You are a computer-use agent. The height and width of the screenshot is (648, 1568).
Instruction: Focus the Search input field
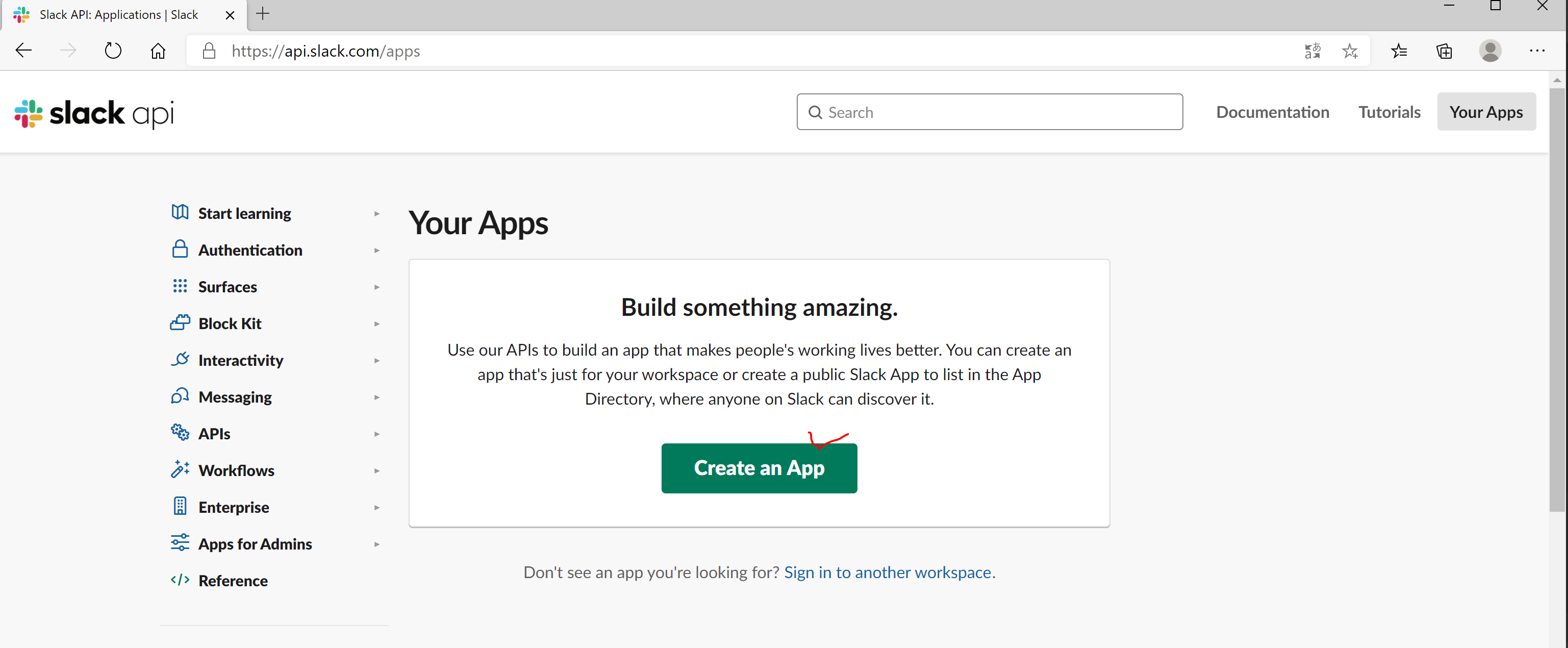tap(998, 112)
